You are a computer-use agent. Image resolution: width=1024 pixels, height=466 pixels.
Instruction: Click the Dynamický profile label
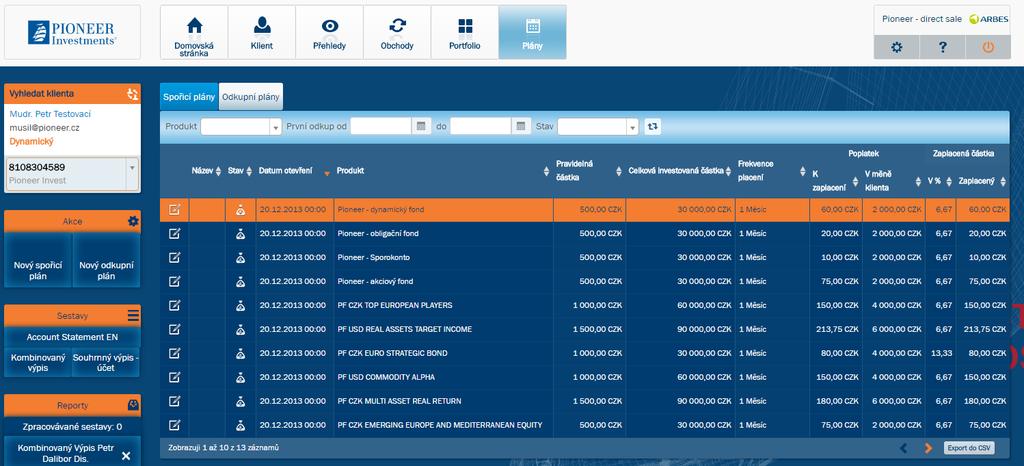(31, 142)
